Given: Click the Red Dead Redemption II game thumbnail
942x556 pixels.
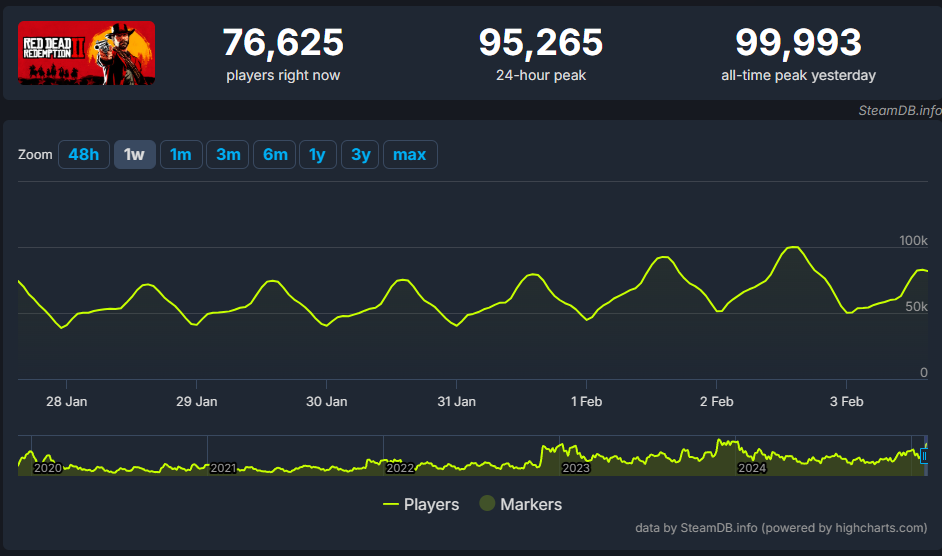Looking at the screenshot, I should (86, 52).
